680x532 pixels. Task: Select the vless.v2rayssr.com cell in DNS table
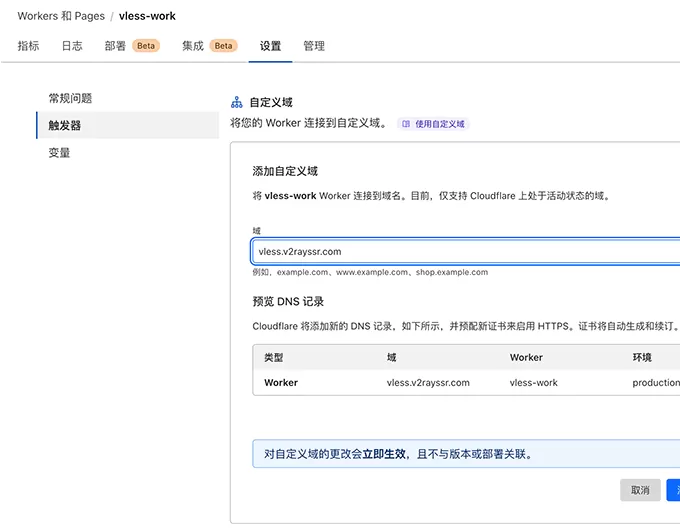(428, 383)
